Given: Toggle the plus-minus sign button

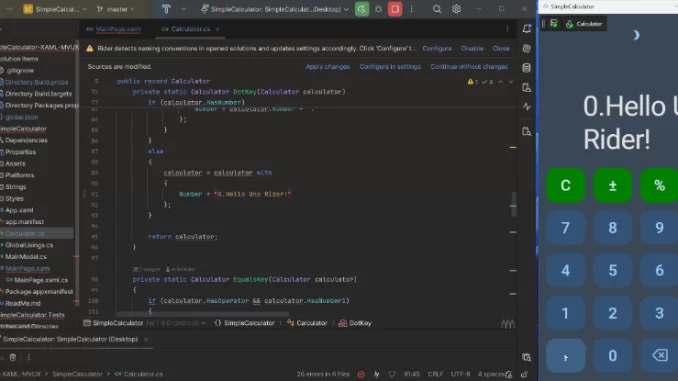Looking at the screenshot, I should [612, 186].
